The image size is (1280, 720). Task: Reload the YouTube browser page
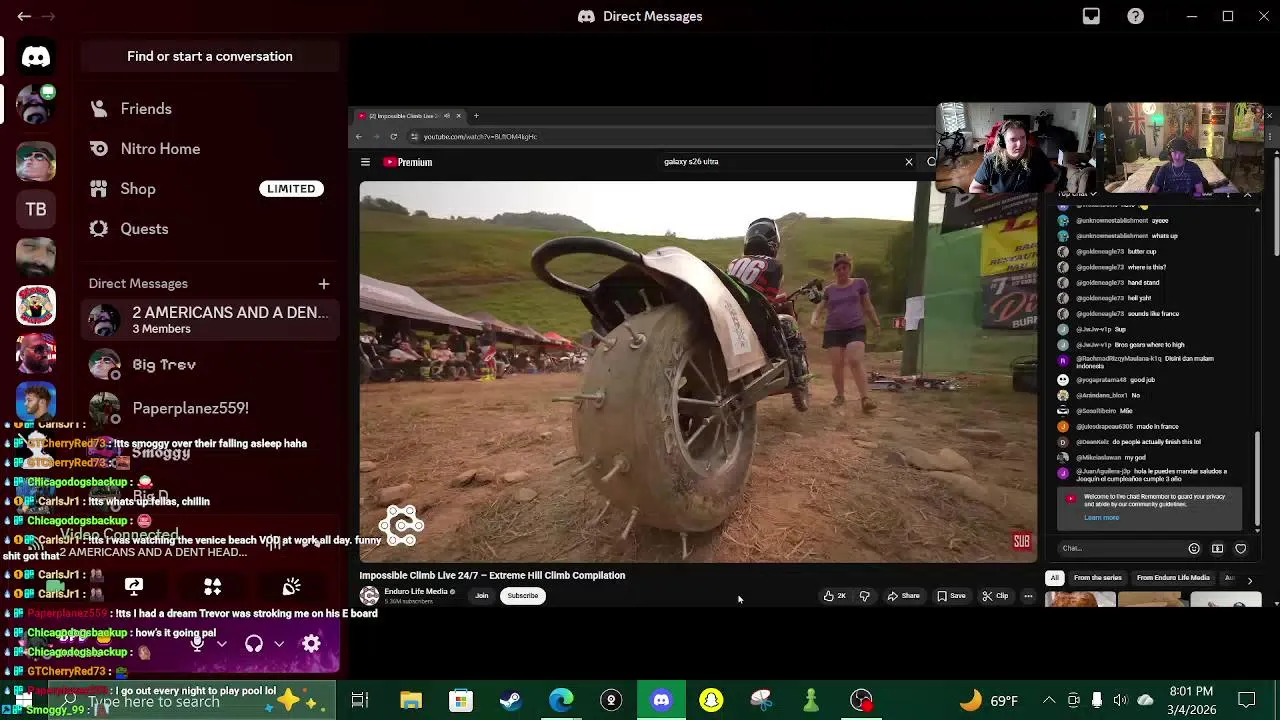point(393,136)
